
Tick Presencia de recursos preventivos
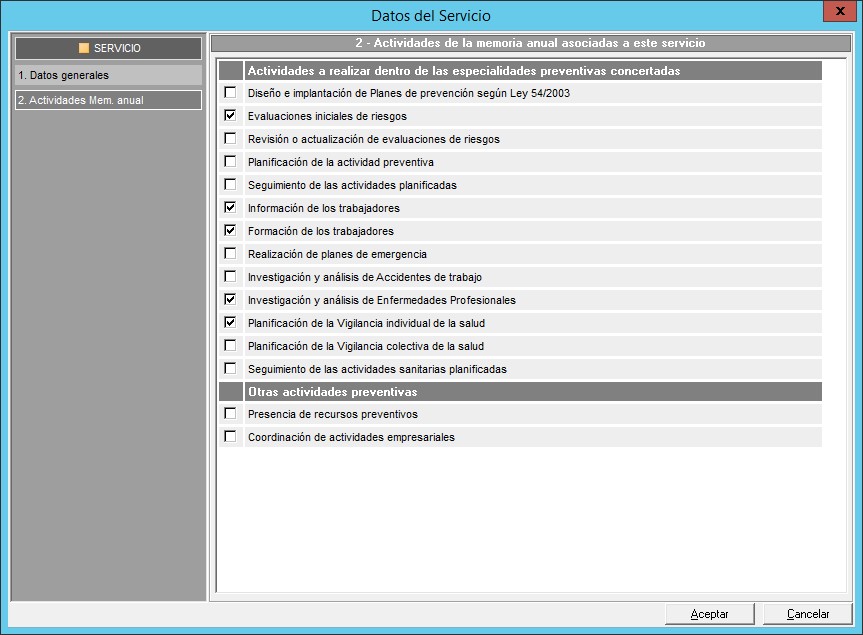pyautogui.click(x=231, y=414)
